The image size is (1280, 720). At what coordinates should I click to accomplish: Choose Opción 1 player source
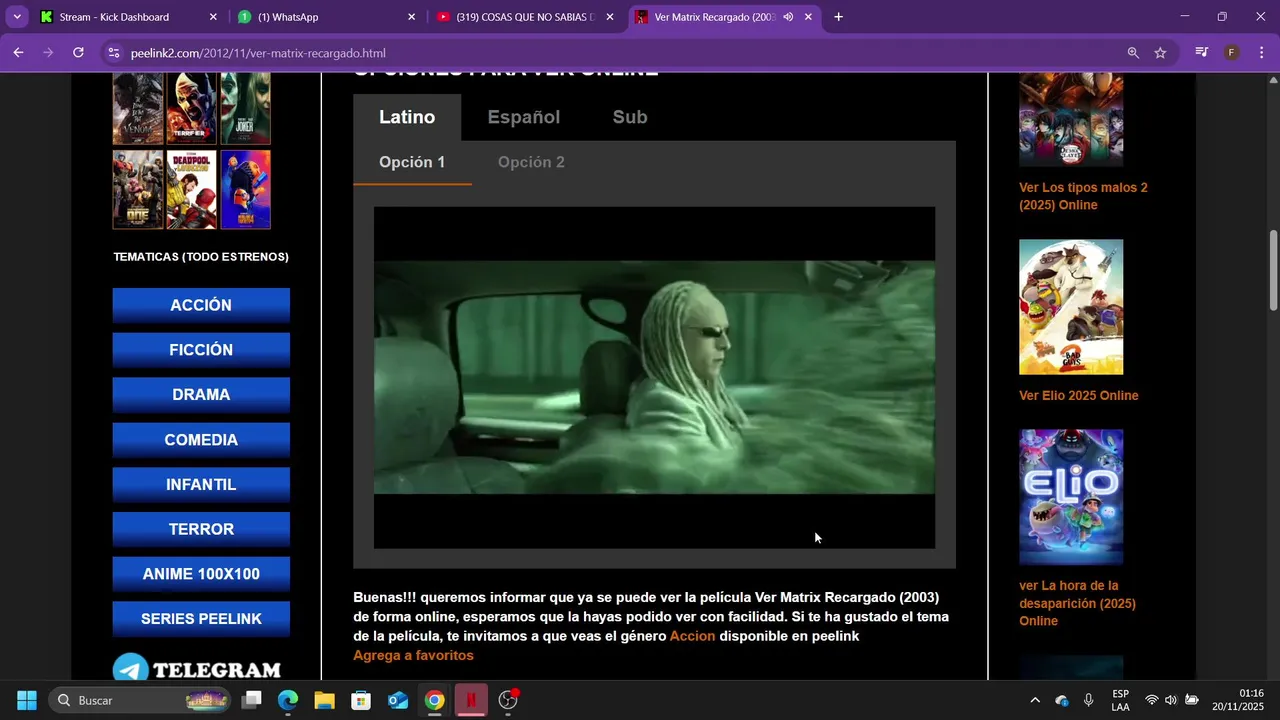412,162
